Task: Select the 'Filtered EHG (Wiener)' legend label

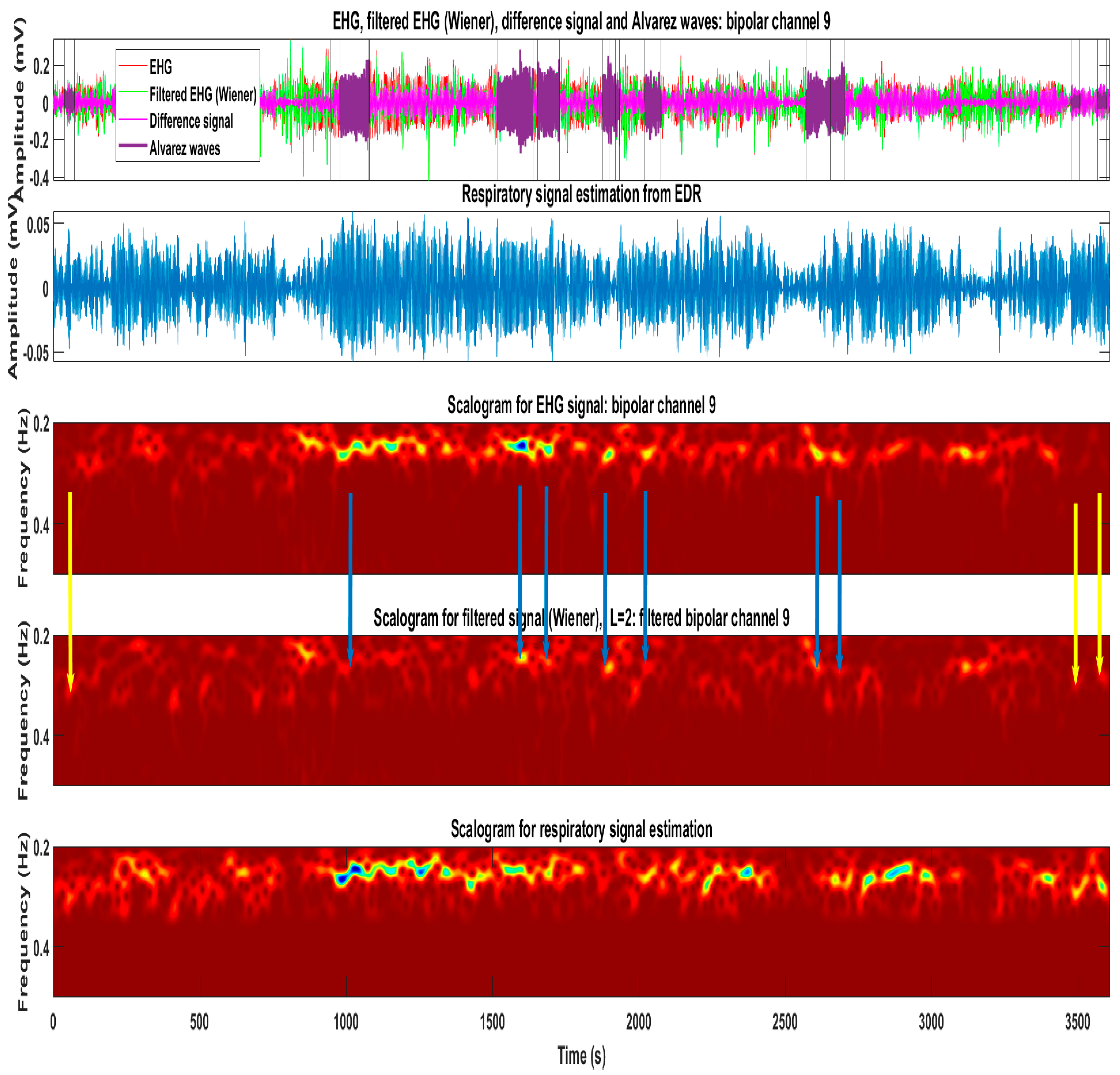Action: [203, 94]
